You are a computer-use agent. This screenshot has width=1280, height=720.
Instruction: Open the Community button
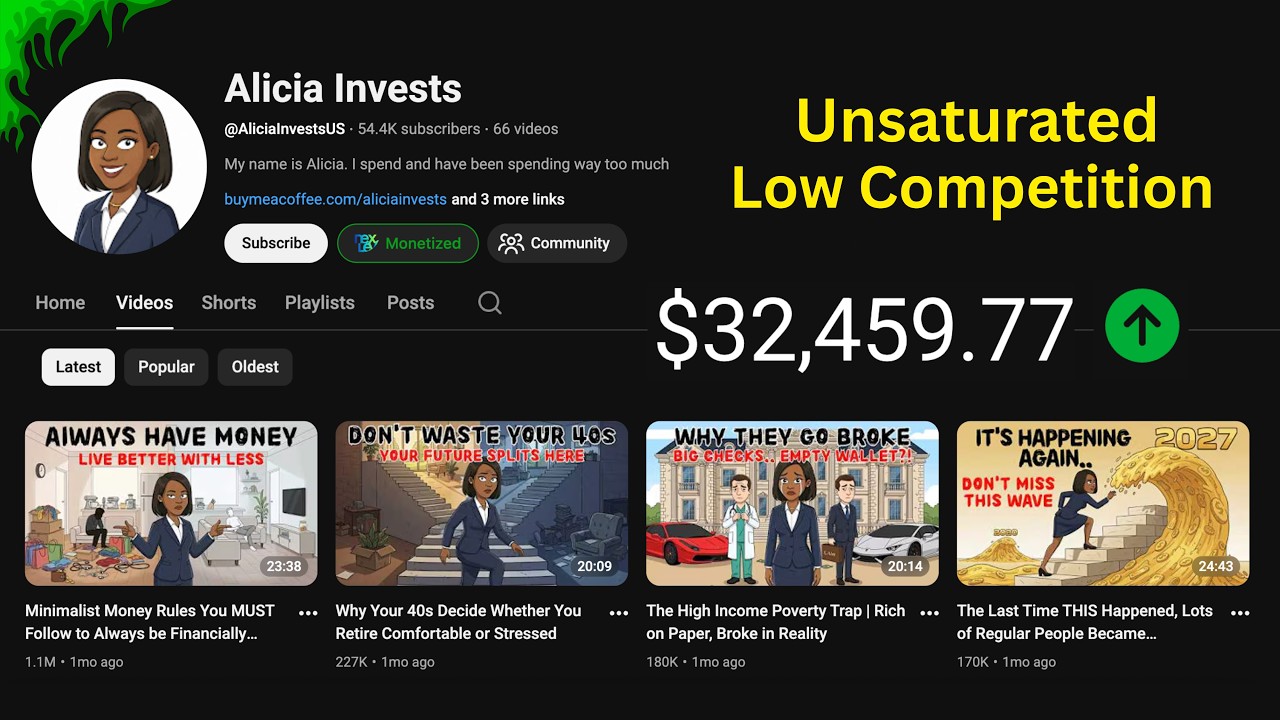click(557, 243)
